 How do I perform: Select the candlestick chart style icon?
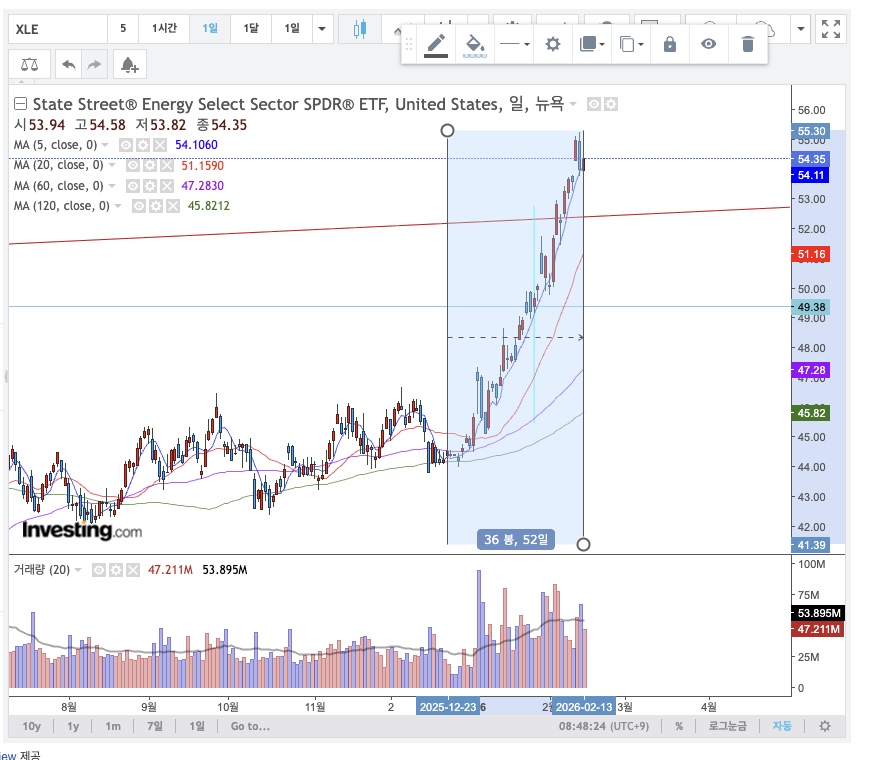click(x=360, y=29)
